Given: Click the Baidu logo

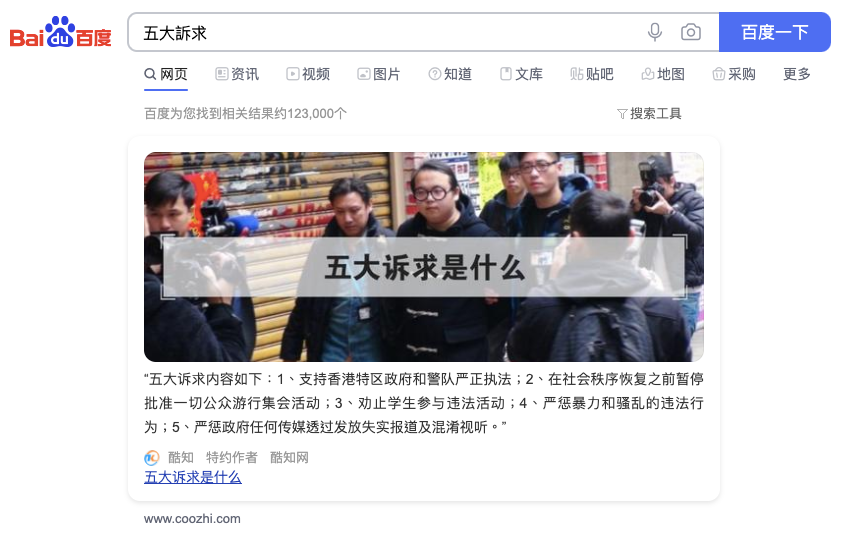Looking at the screenshot, I should point(61,32).
